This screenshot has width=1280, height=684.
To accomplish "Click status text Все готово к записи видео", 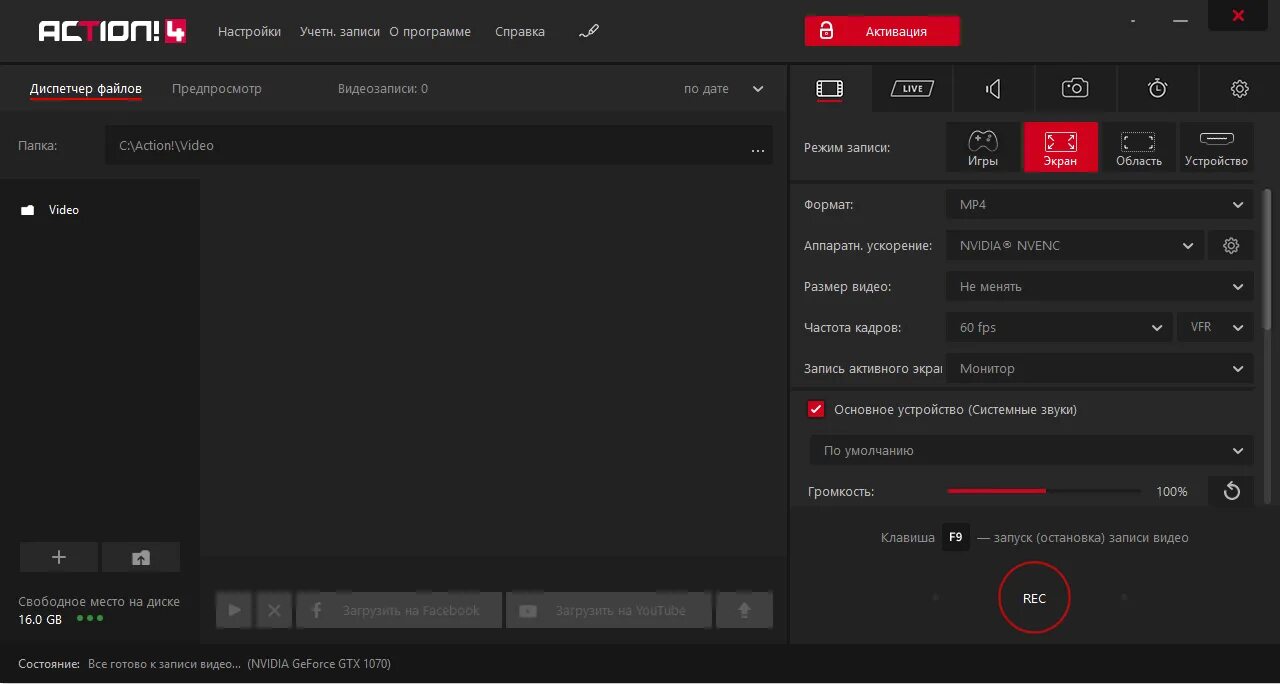I will 164,664.
